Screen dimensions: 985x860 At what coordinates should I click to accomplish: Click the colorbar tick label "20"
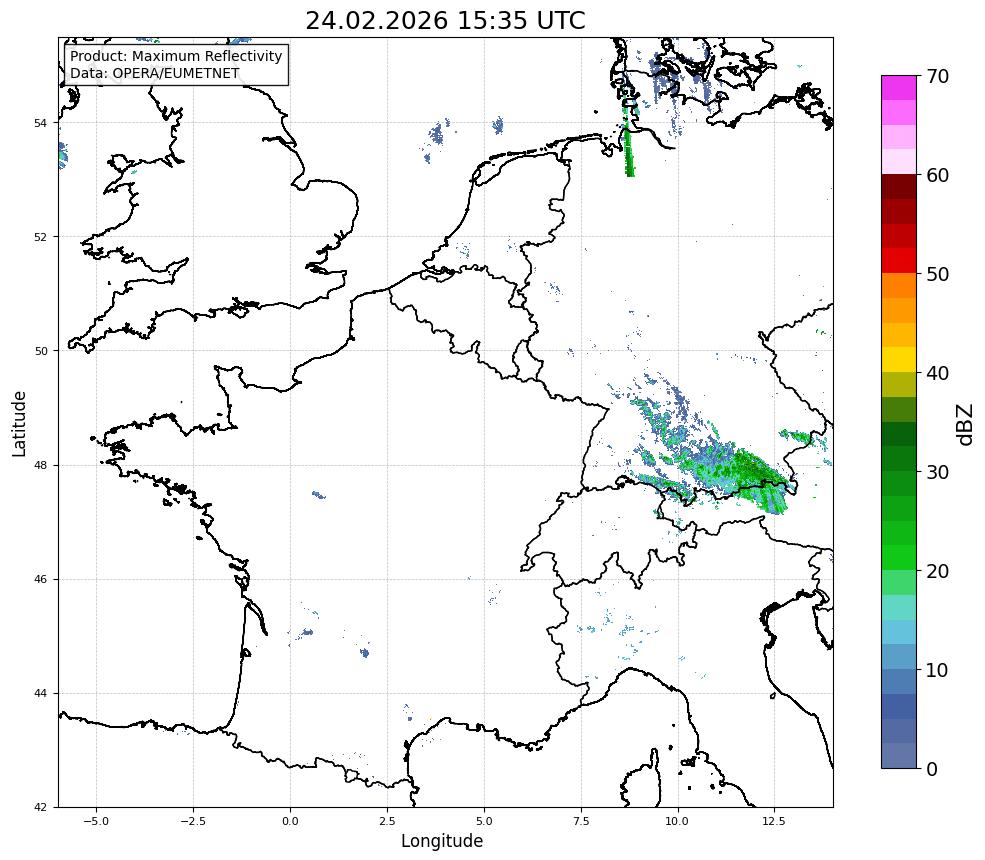[937, 572]
